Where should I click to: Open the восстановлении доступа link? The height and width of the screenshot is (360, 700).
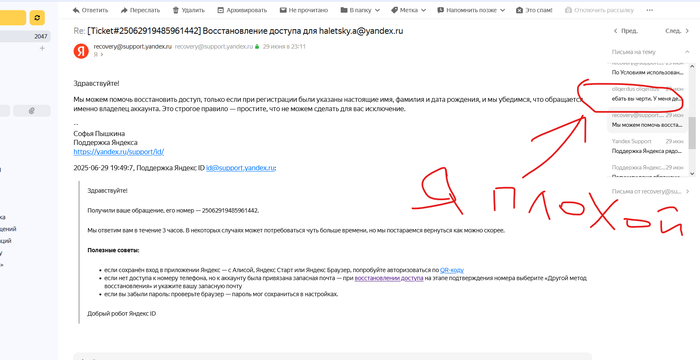[389, 278]
